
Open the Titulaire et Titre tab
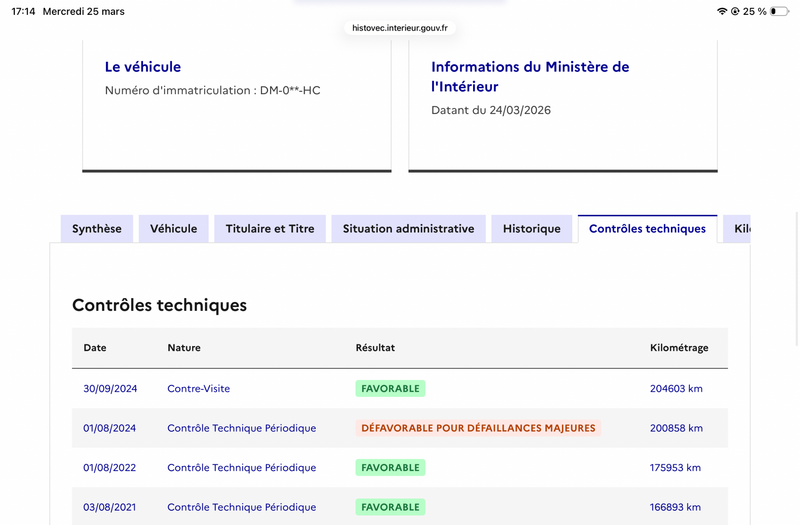click(x=270, y=229)
